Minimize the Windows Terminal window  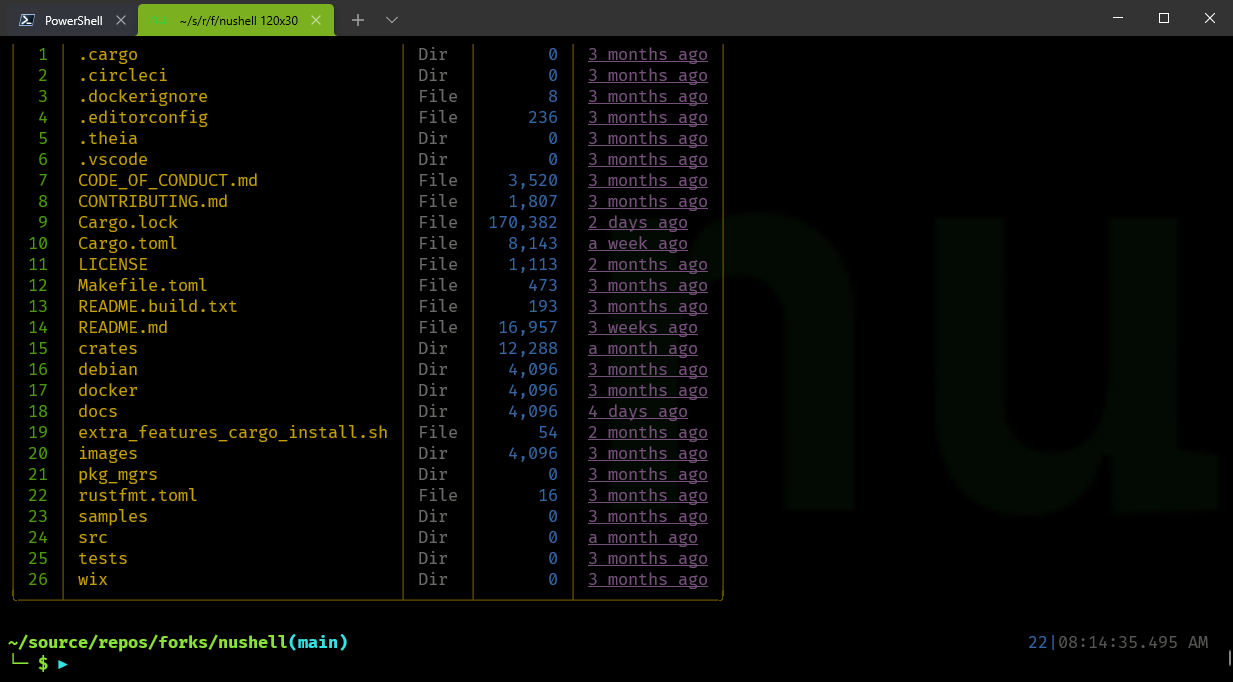(1117, 17)
